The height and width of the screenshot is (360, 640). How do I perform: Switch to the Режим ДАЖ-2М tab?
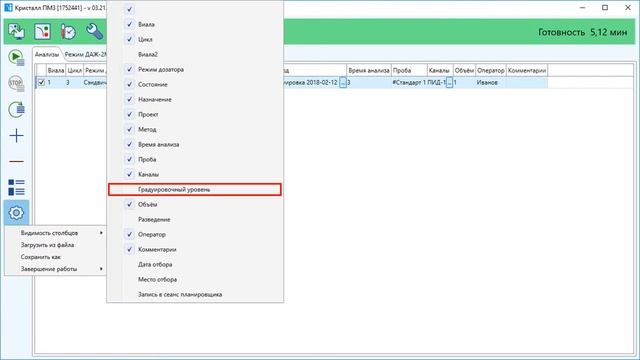pyautogui.click(x=85, y=54)
